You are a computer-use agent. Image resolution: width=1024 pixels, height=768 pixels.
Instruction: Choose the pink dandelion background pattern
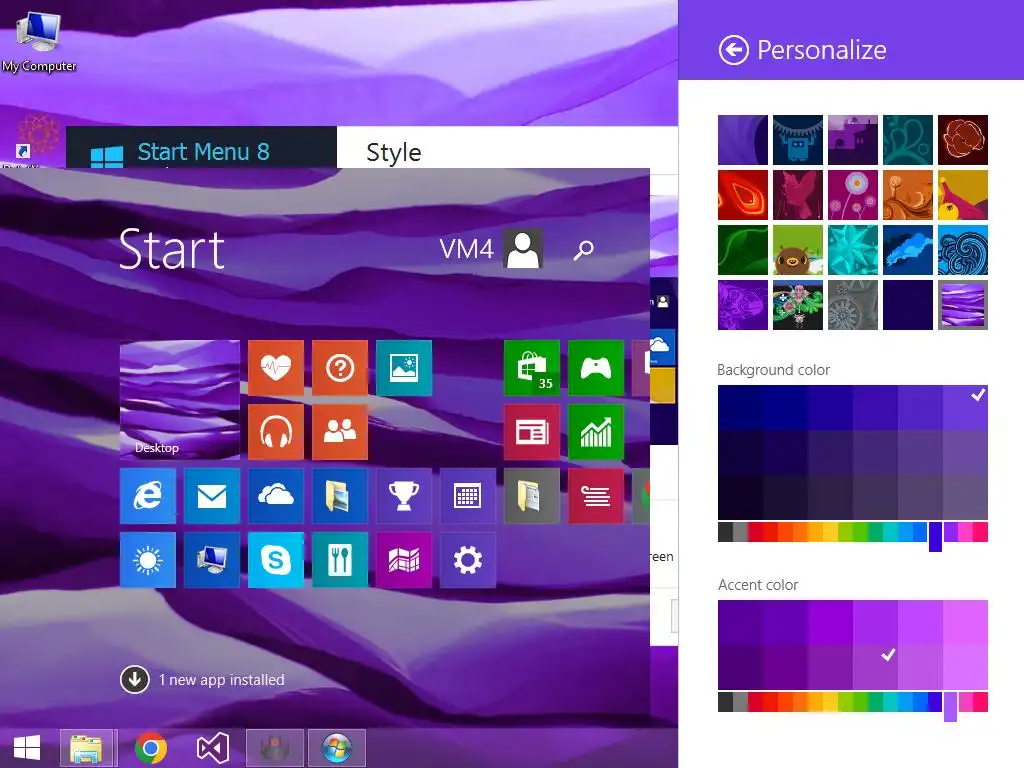[853, 195]
